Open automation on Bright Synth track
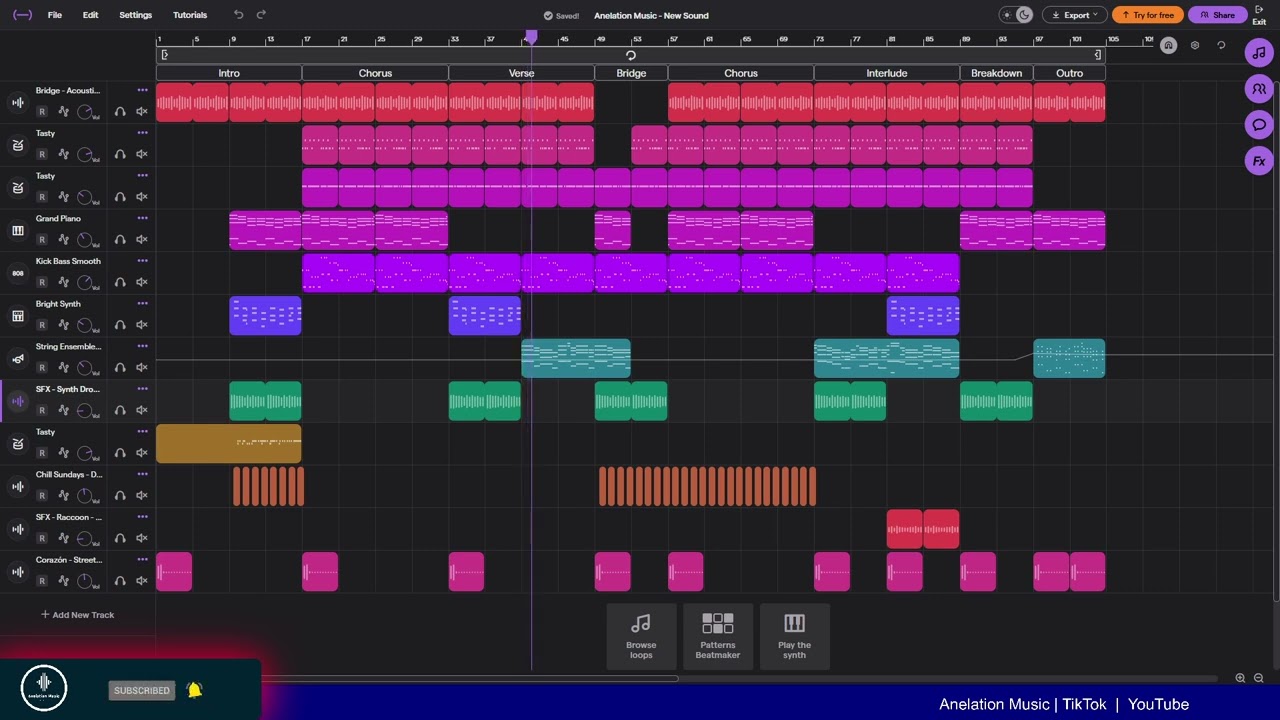This screenshot has width=1280, height=720. [x=64, y=325]
